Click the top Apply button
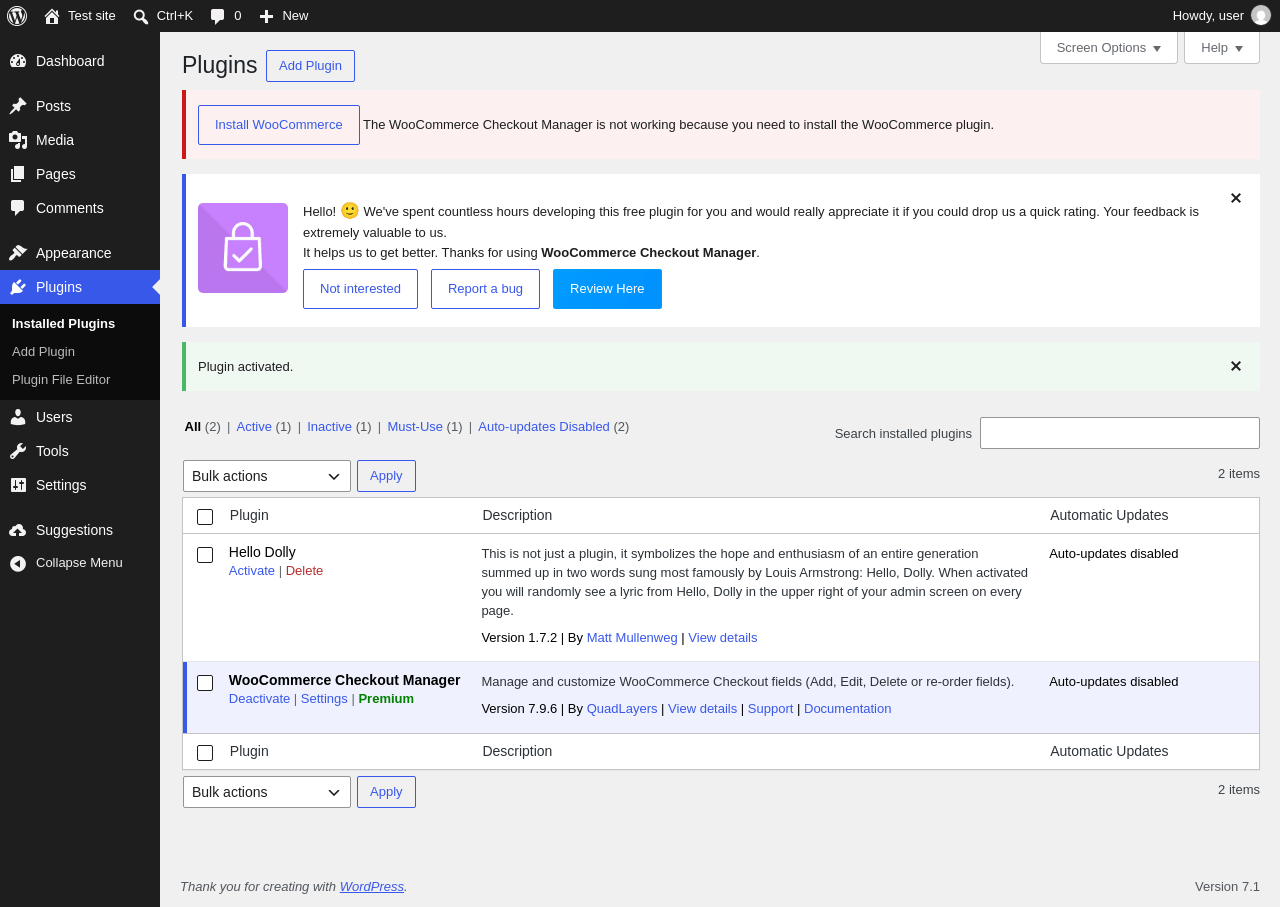The image size is (1280, 907). click(x=386, y=476)
